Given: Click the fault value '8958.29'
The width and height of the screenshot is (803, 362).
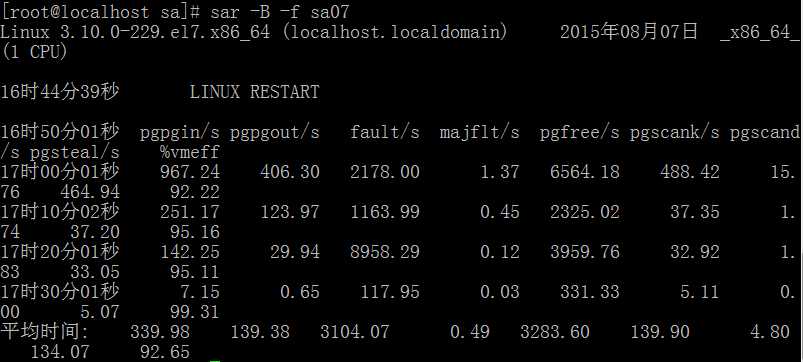Looking at the screenshot, I should click(x=385, y=252).
